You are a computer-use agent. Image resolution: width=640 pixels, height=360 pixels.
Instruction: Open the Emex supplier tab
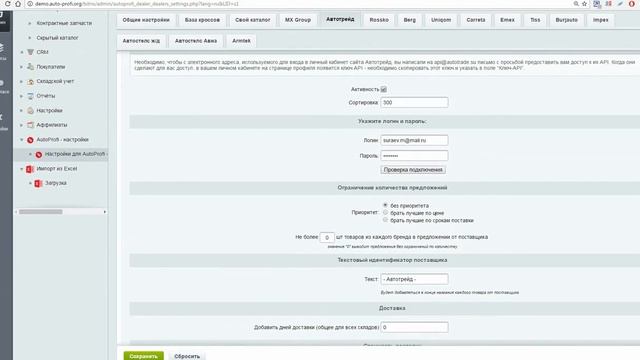tap(507, 20)
